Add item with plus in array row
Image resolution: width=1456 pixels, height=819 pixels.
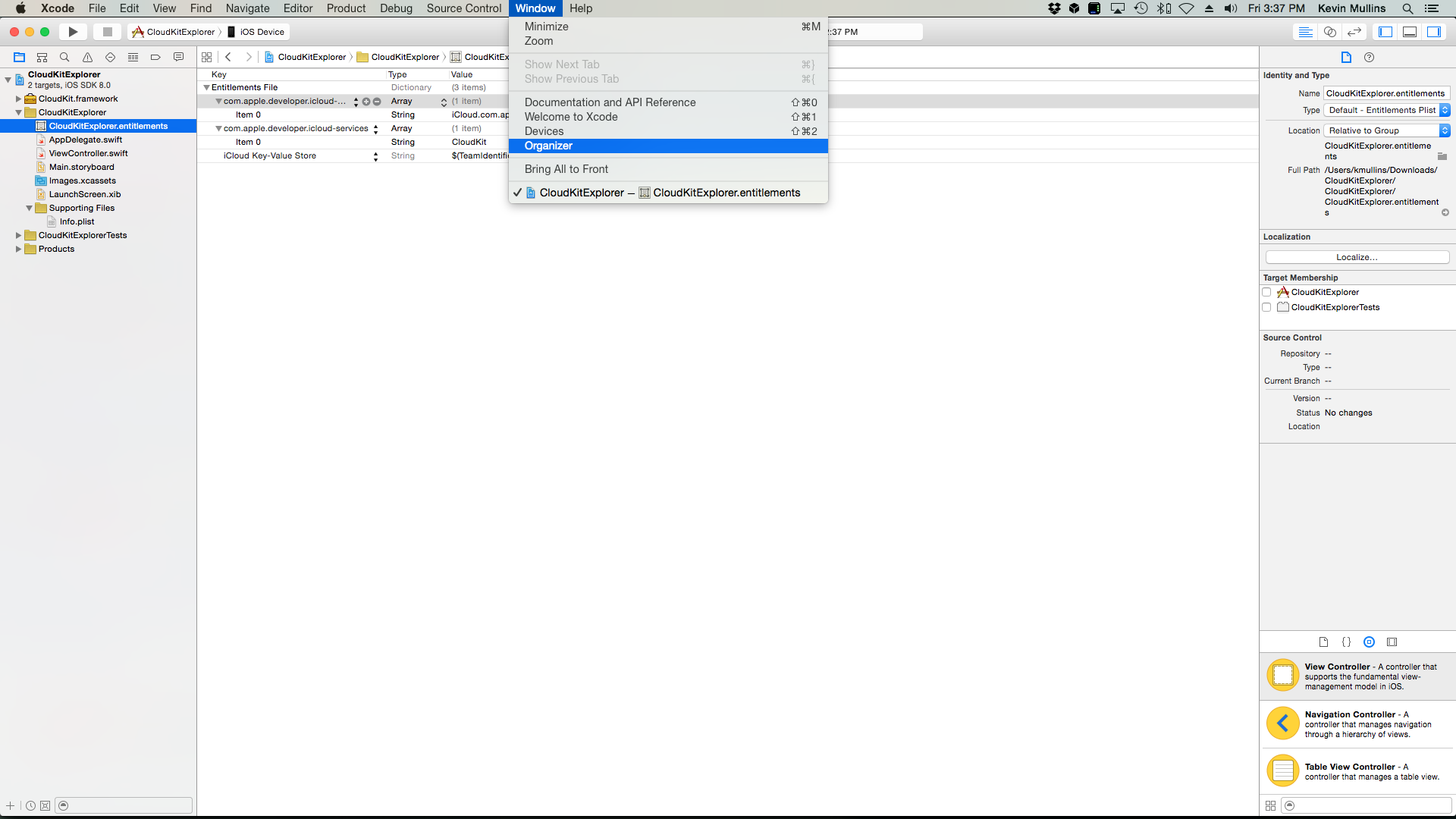(366, 102)
